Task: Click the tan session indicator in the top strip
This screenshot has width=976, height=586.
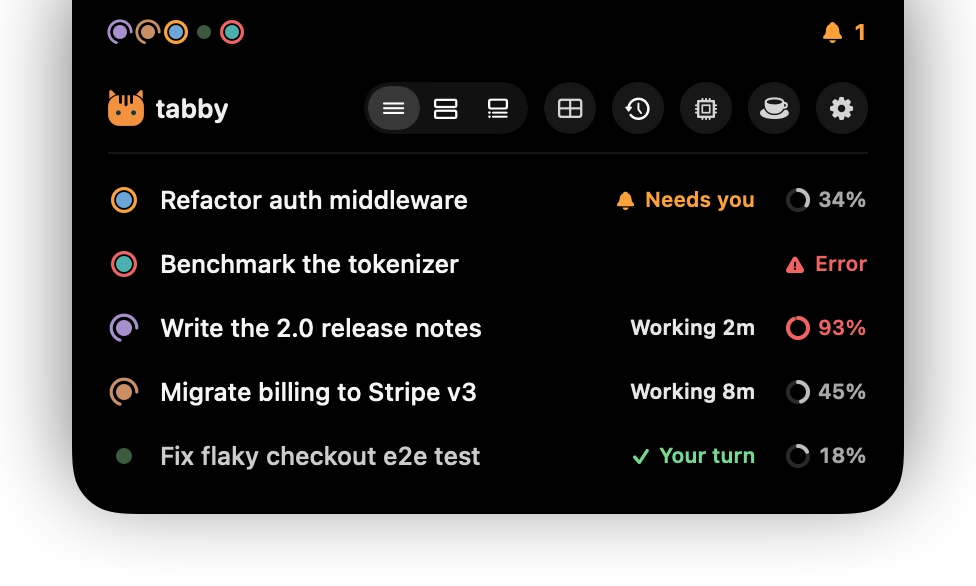Action: click(148, 32)
